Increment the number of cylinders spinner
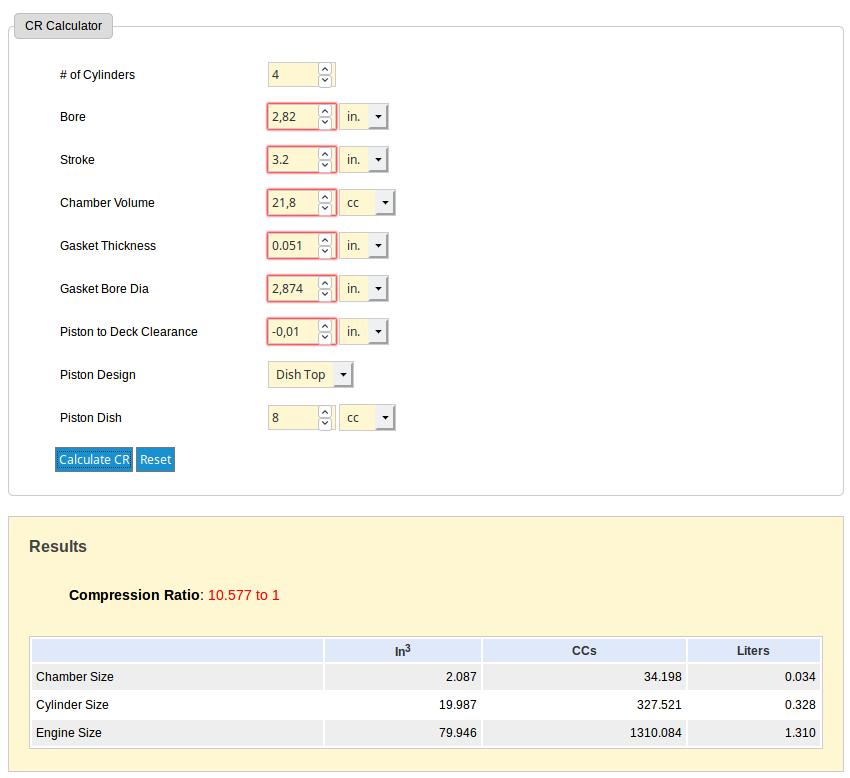 click(x=325, y=69)
